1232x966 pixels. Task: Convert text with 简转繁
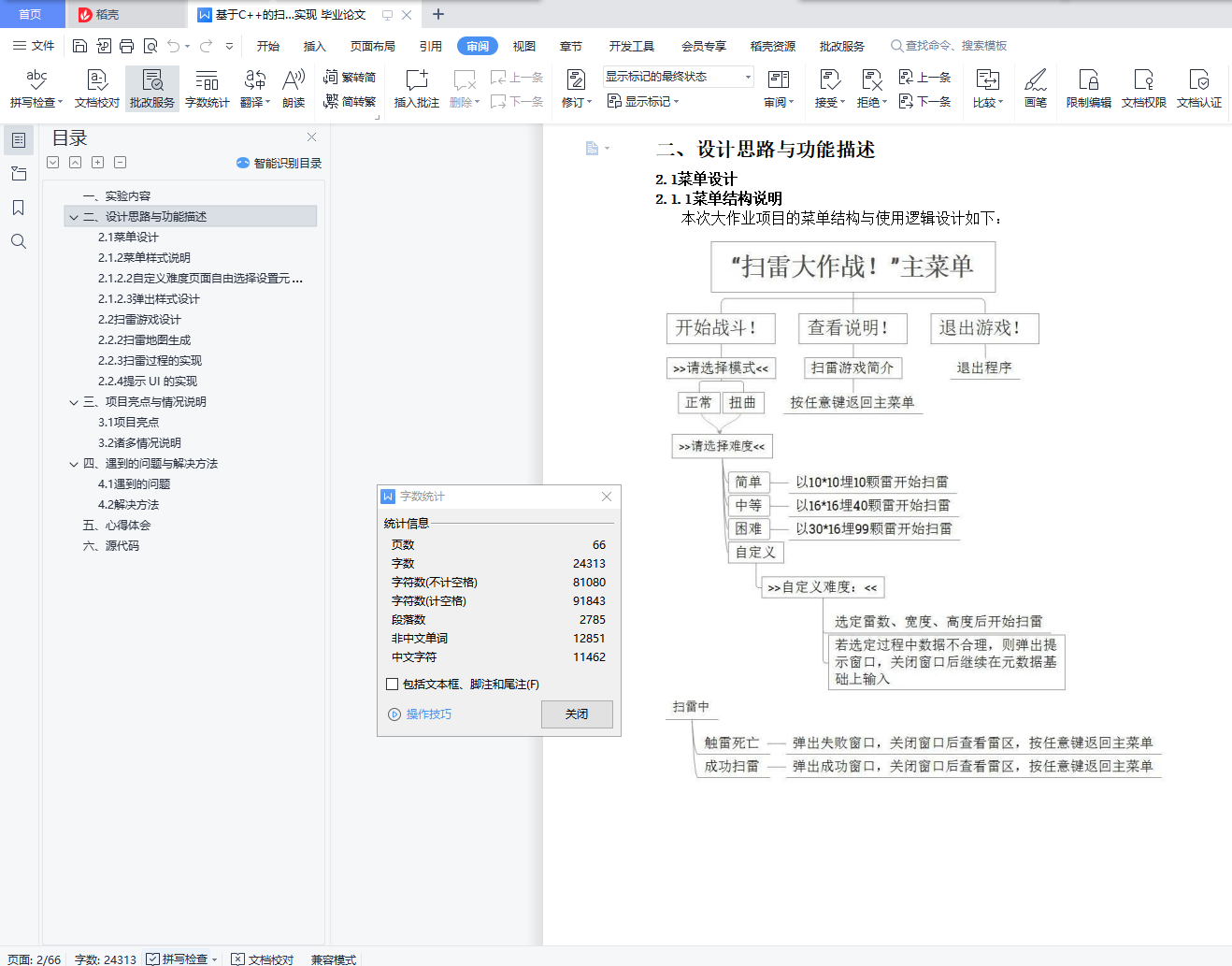350,101
